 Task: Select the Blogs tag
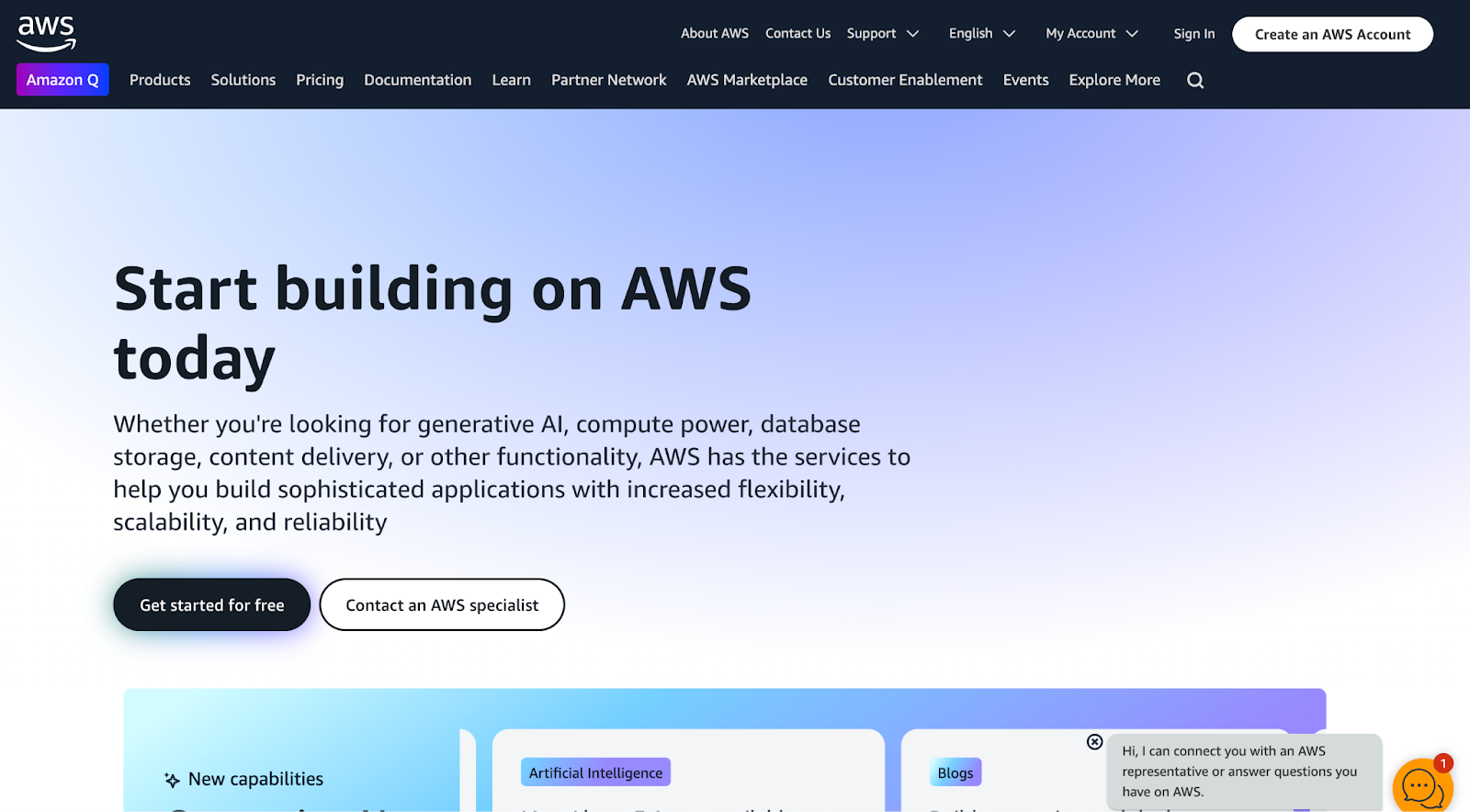pyautogui.click(x=955, y=773)
